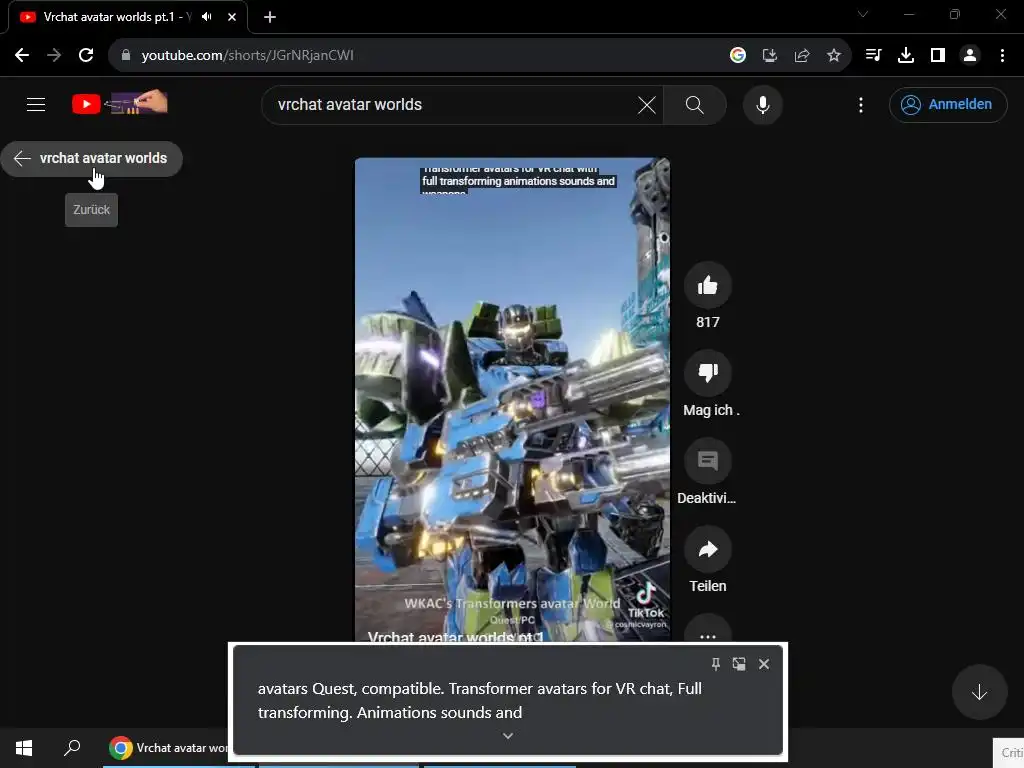Click the tab search chevron in title bar
The height and width of the screenshot is (768, 1024).
(x=863, y=14)
